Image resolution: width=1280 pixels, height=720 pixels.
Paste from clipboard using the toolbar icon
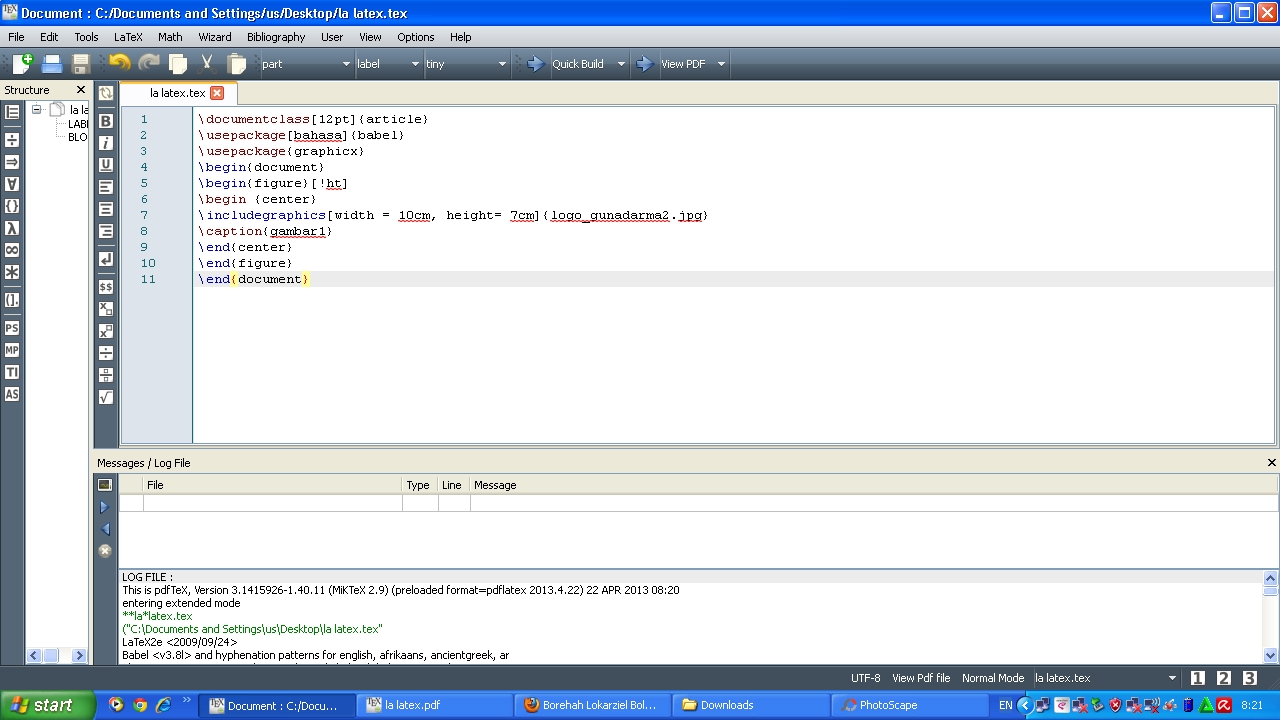pyautogui.click(x=237, y=63)
